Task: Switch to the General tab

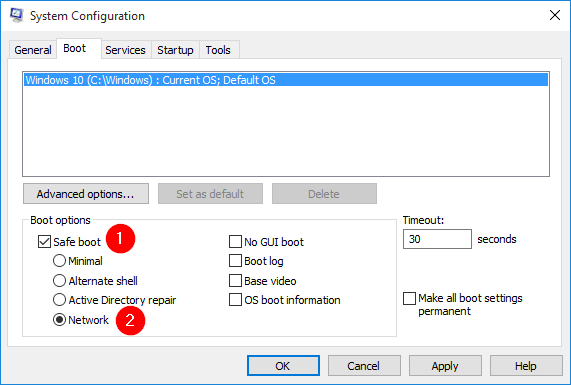Action: [x=32, y=50]
